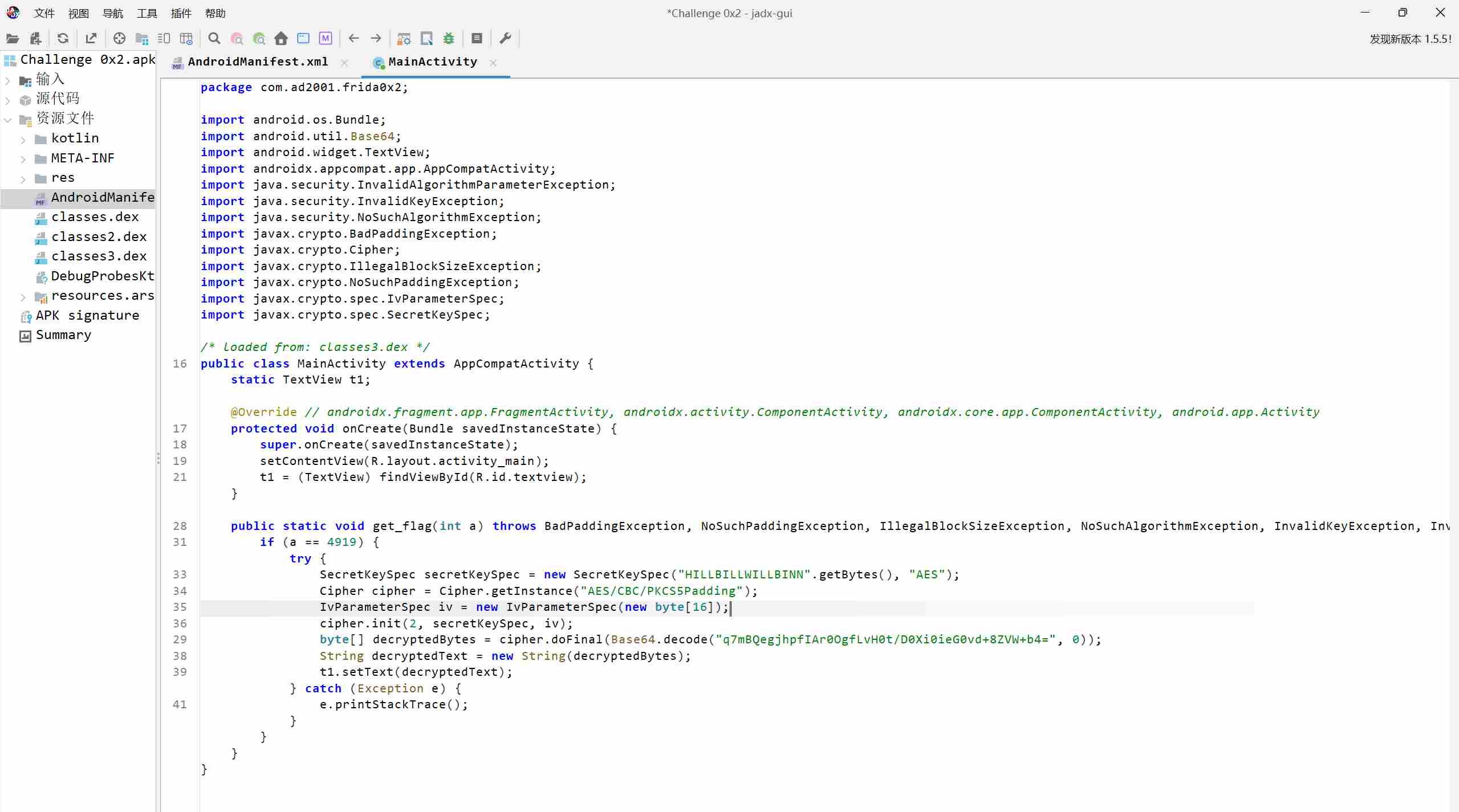Click the Sync with editor crosshair icon
This screenshot has height=812, width=1459.
[x=119, y=39]
